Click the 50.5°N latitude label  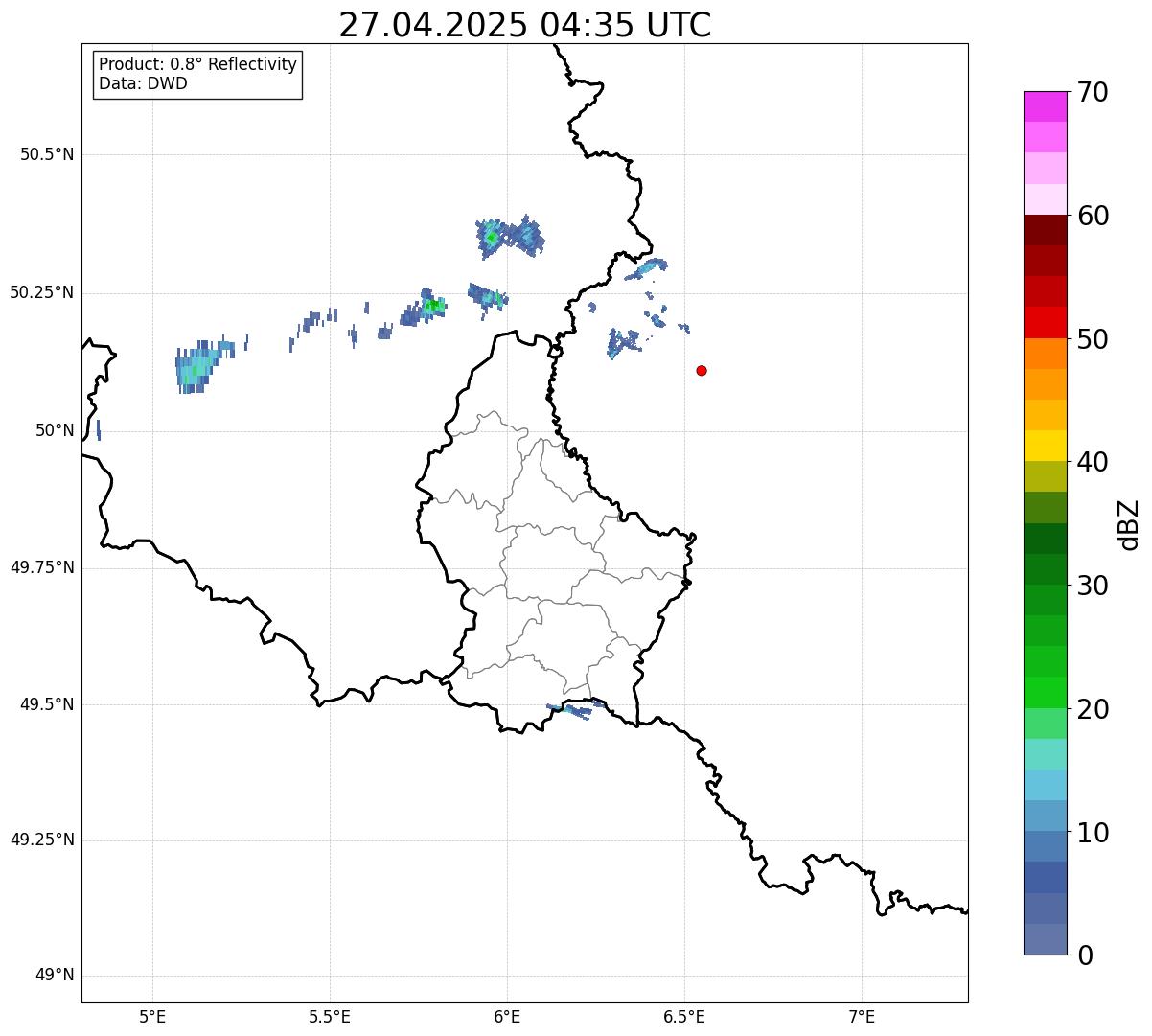[x=47, y=154]
